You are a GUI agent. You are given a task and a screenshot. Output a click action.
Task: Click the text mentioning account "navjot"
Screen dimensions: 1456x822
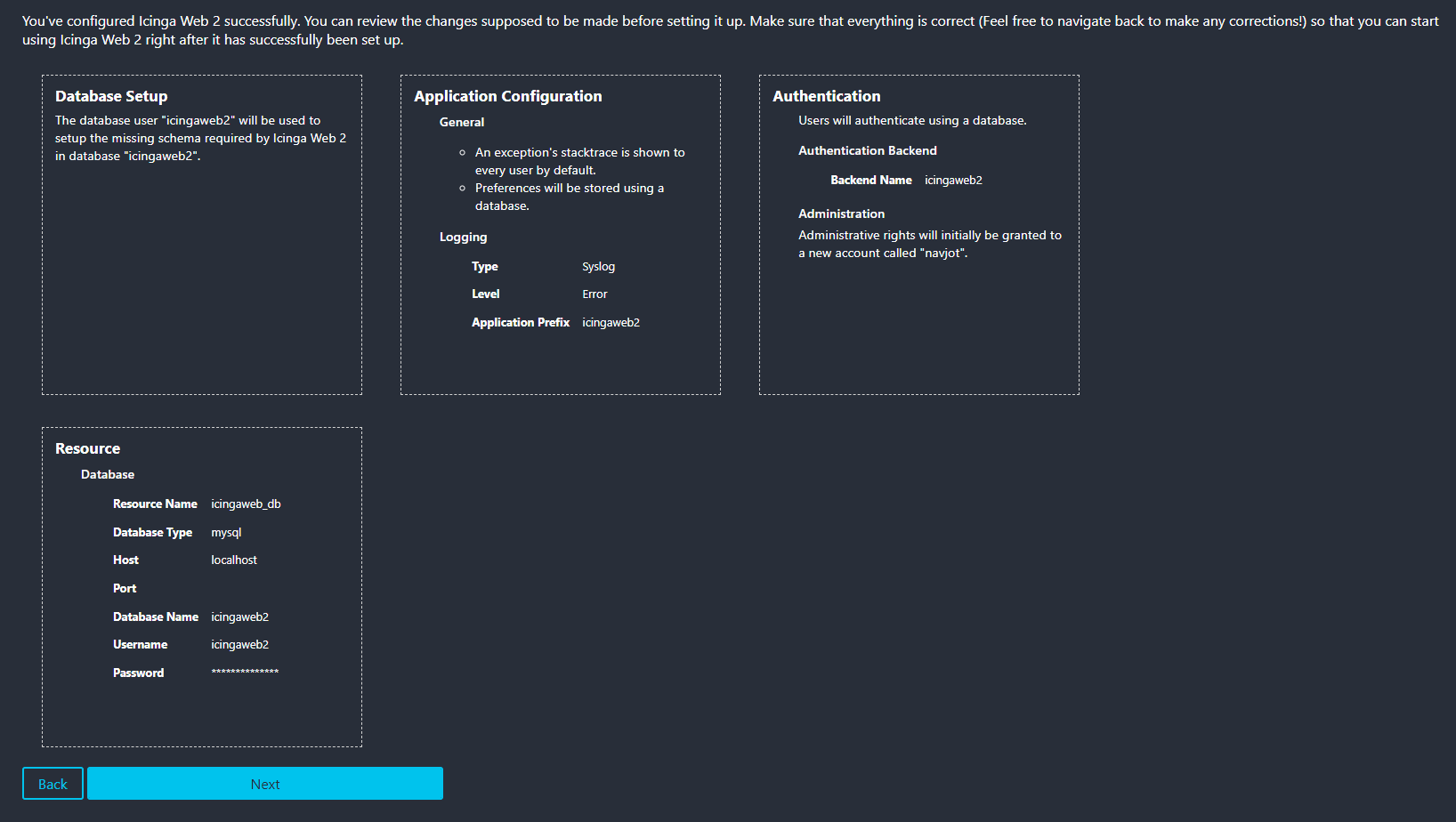click(x=930, y=244)
